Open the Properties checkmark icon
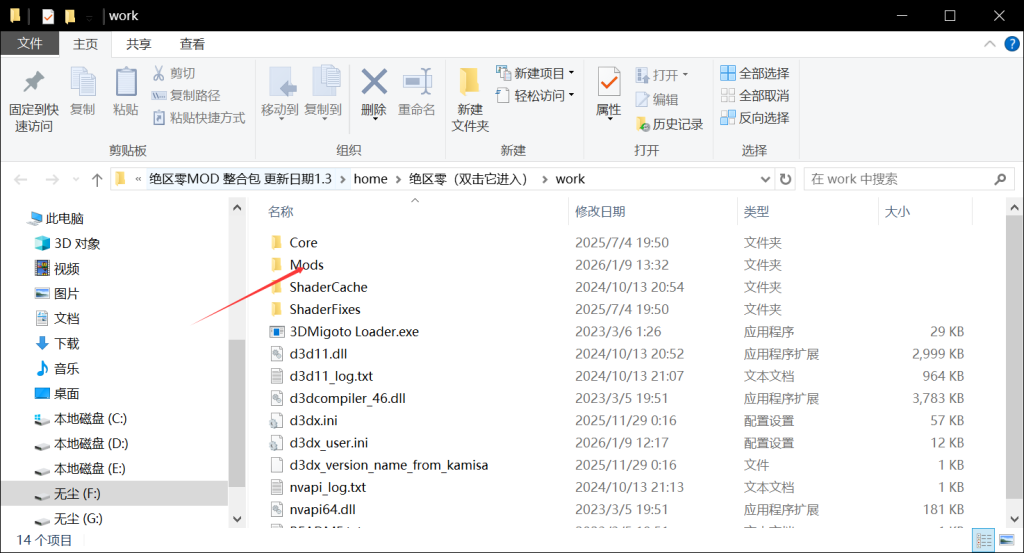The width and height of the screenshot is (1024, 553). pyautogui.click(x=609, y=83)
